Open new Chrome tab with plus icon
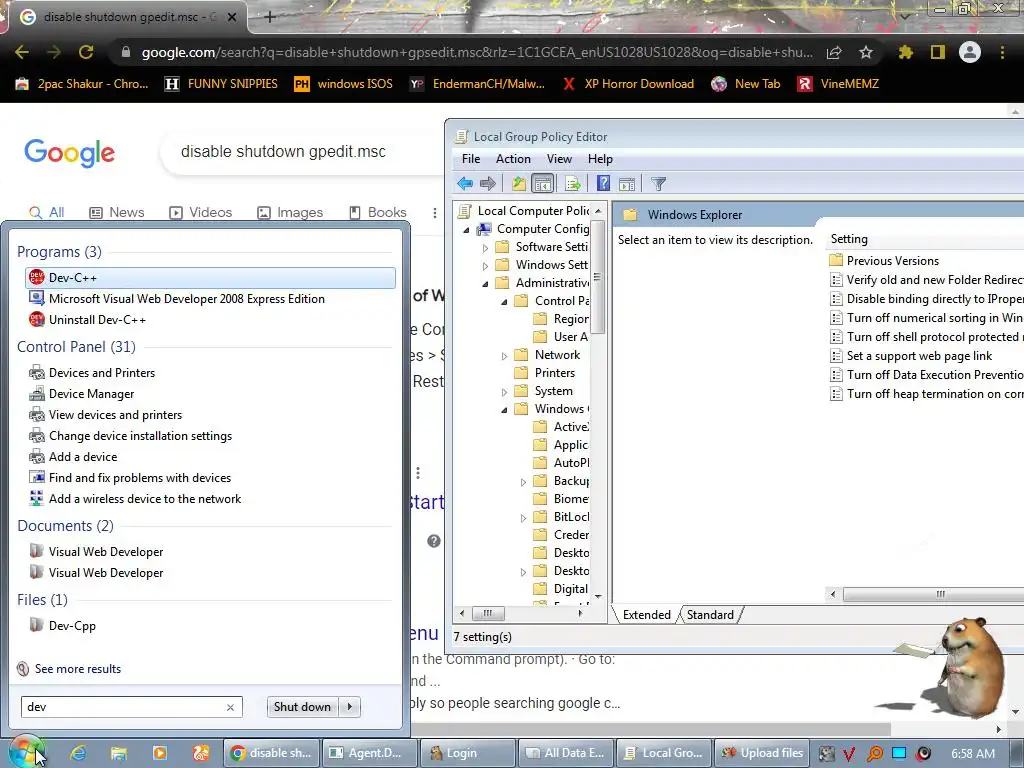Image resolution: width=1024 pixels, height=768 pixels. (270, 17)
